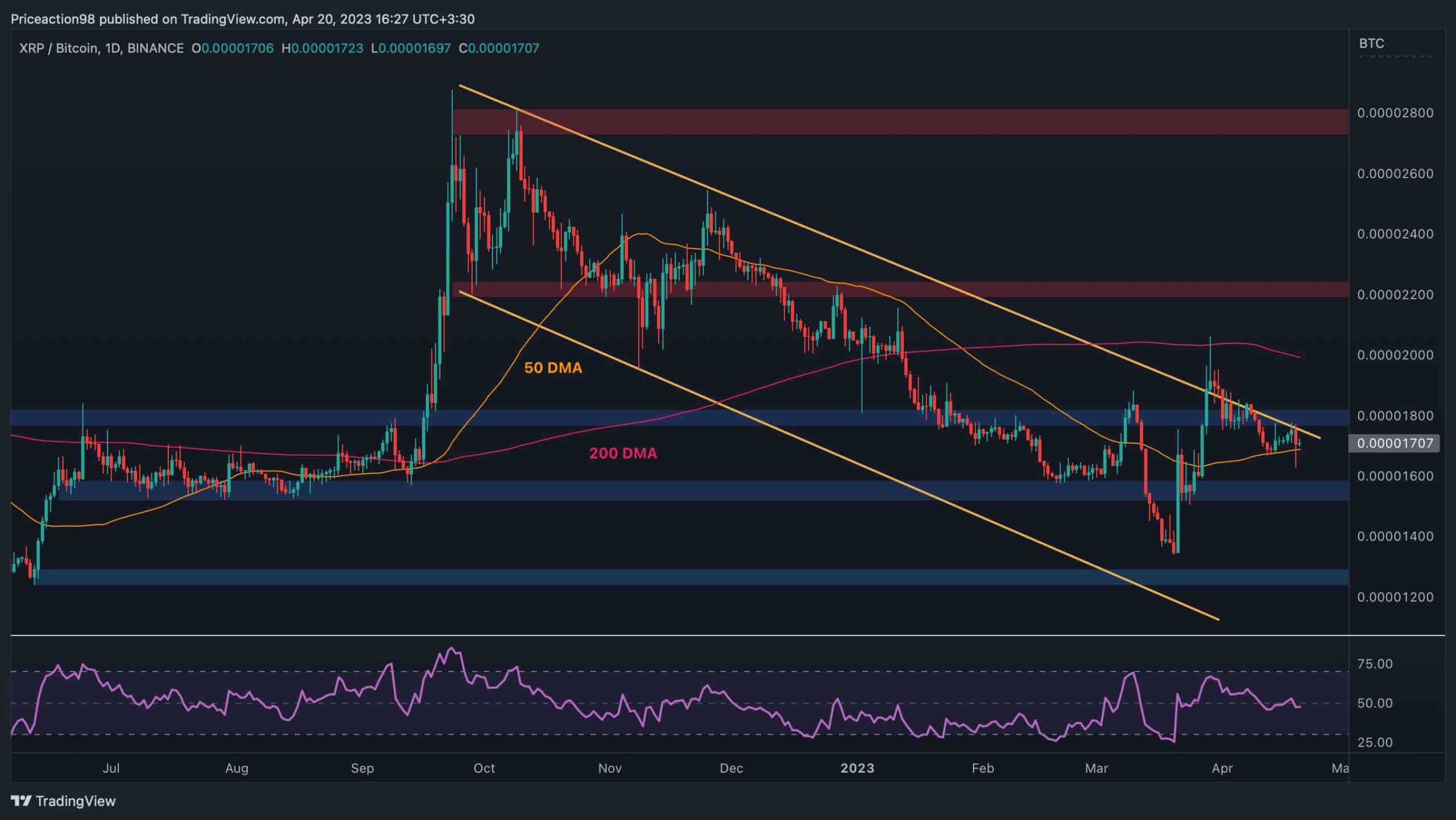Click the 'Feb' time axis label
1456x820 pixels.
[983, 768]
